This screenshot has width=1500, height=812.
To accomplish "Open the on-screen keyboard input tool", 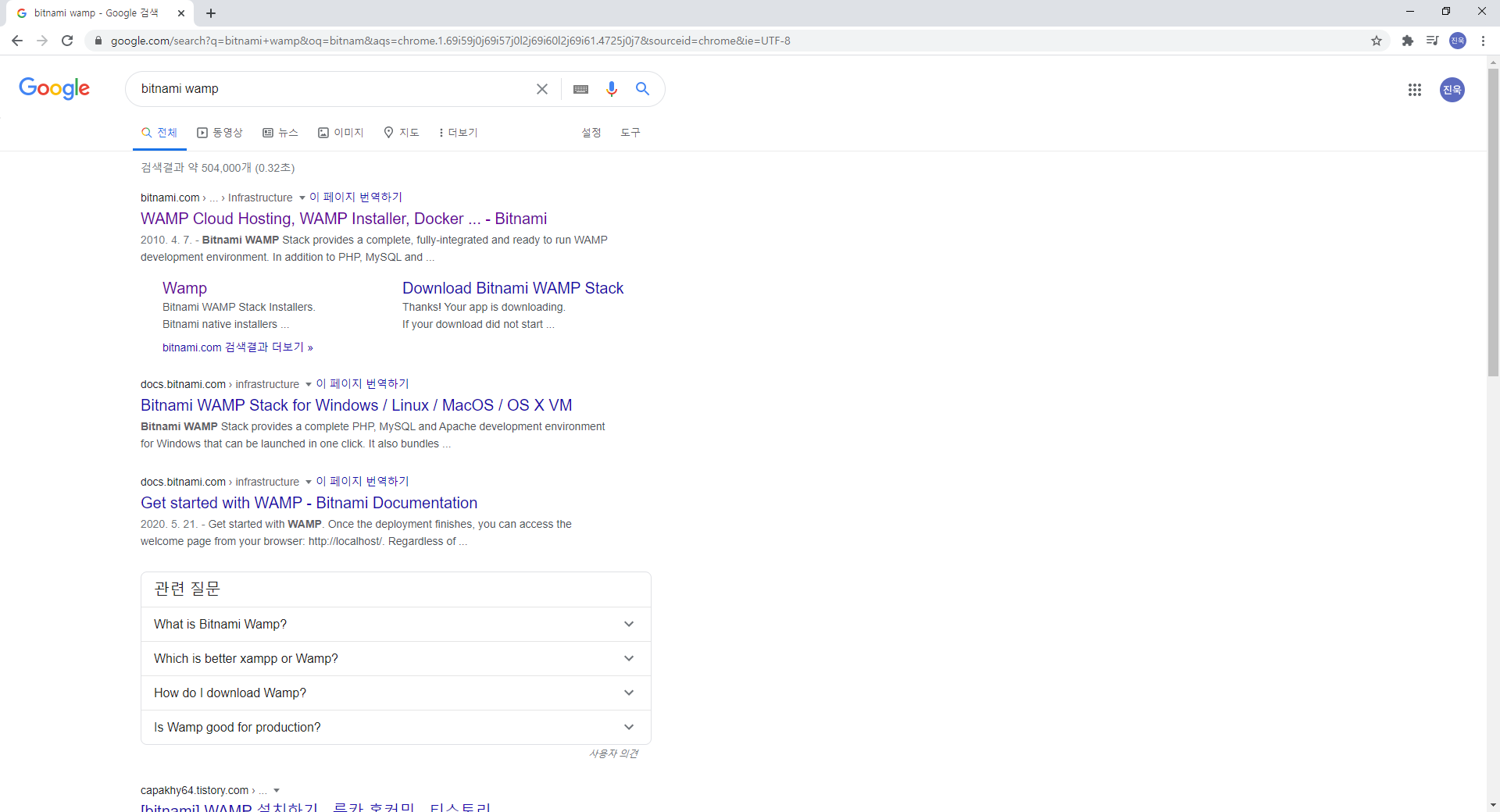I will [581, 89].
